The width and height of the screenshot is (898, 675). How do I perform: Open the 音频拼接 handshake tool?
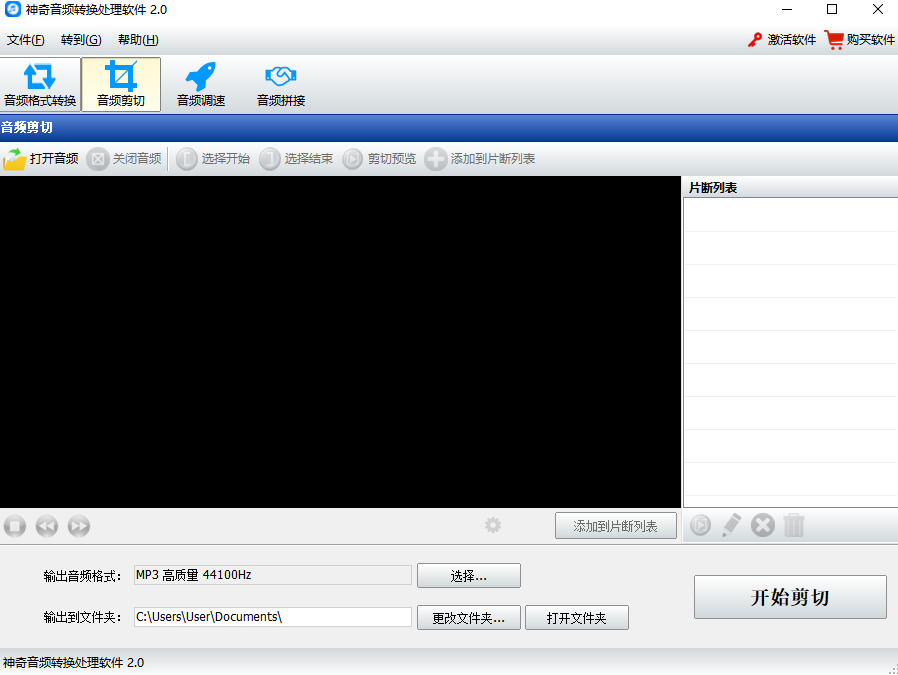coord(281,84)
